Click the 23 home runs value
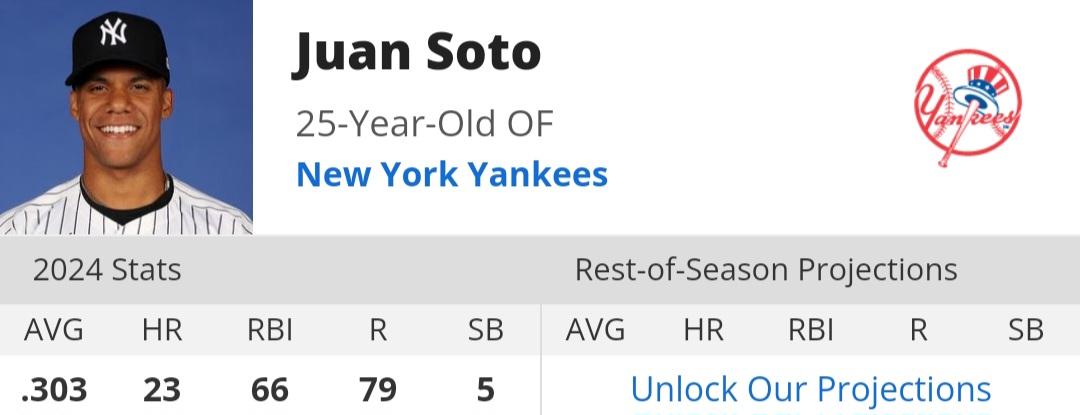 click(162, 390)
